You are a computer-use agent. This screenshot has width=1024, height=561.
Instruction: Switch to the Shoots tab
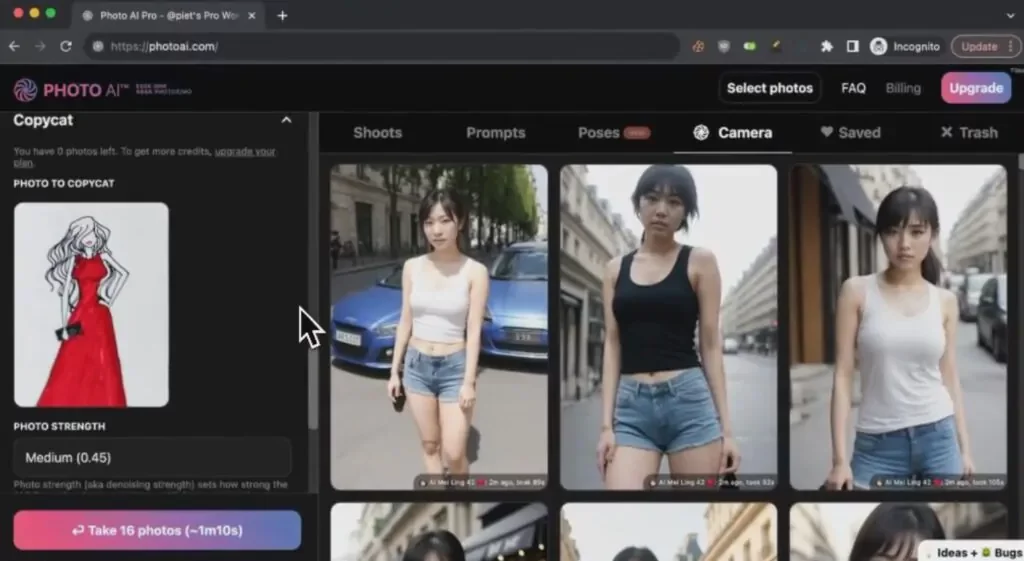(377, 132)
